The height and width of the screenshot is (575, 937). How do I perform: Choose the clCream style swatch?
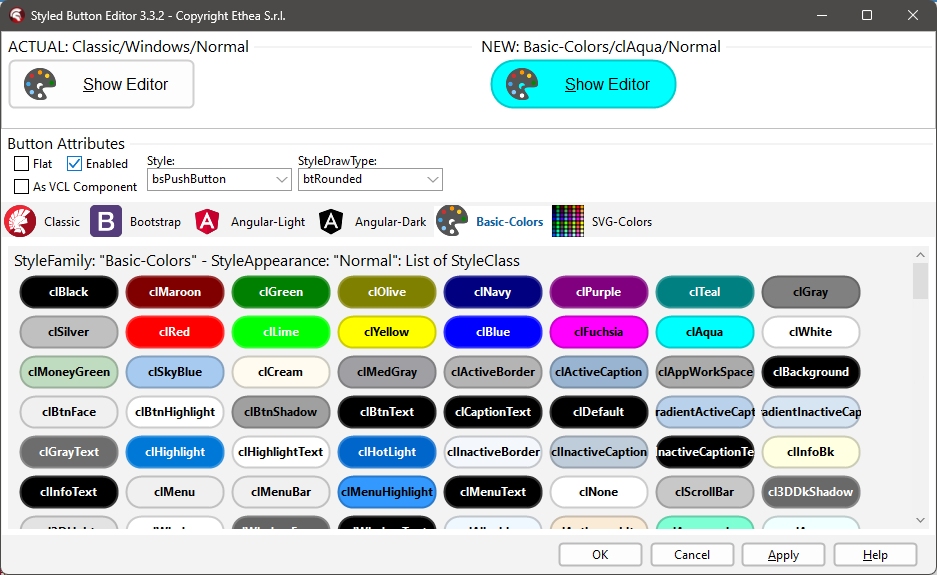pyautogui.click(x=281, y=372)
